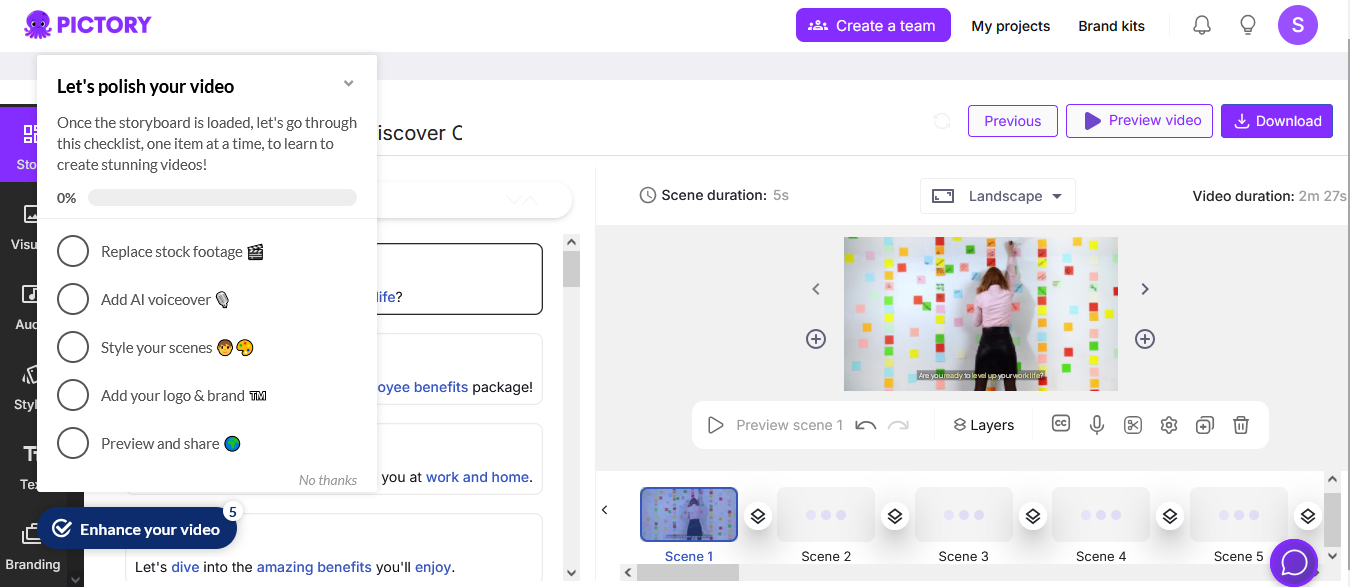Check off Replace stock footage

(x=73, y=251)
